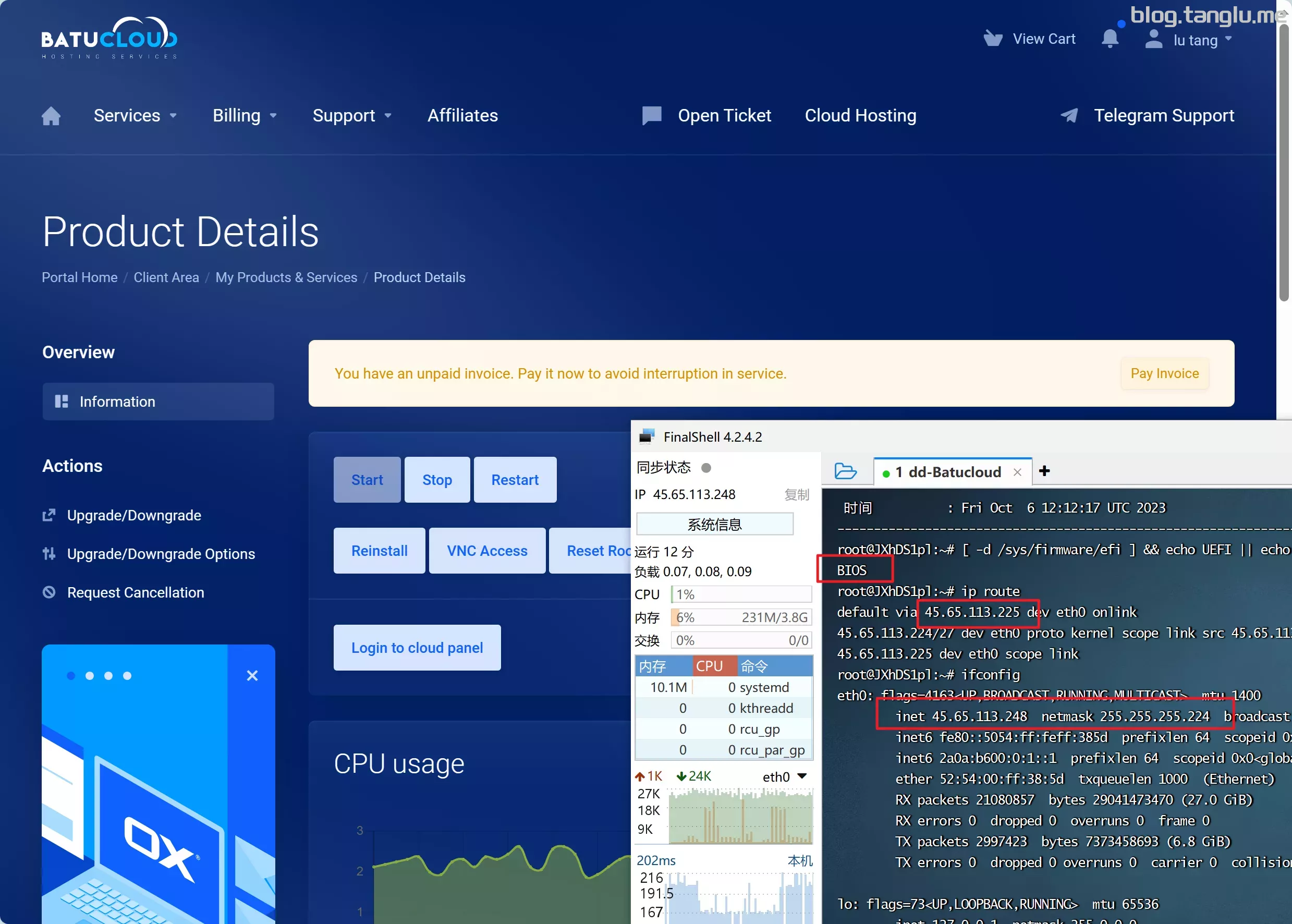Open My Products & Services breadcrumb

286,277
